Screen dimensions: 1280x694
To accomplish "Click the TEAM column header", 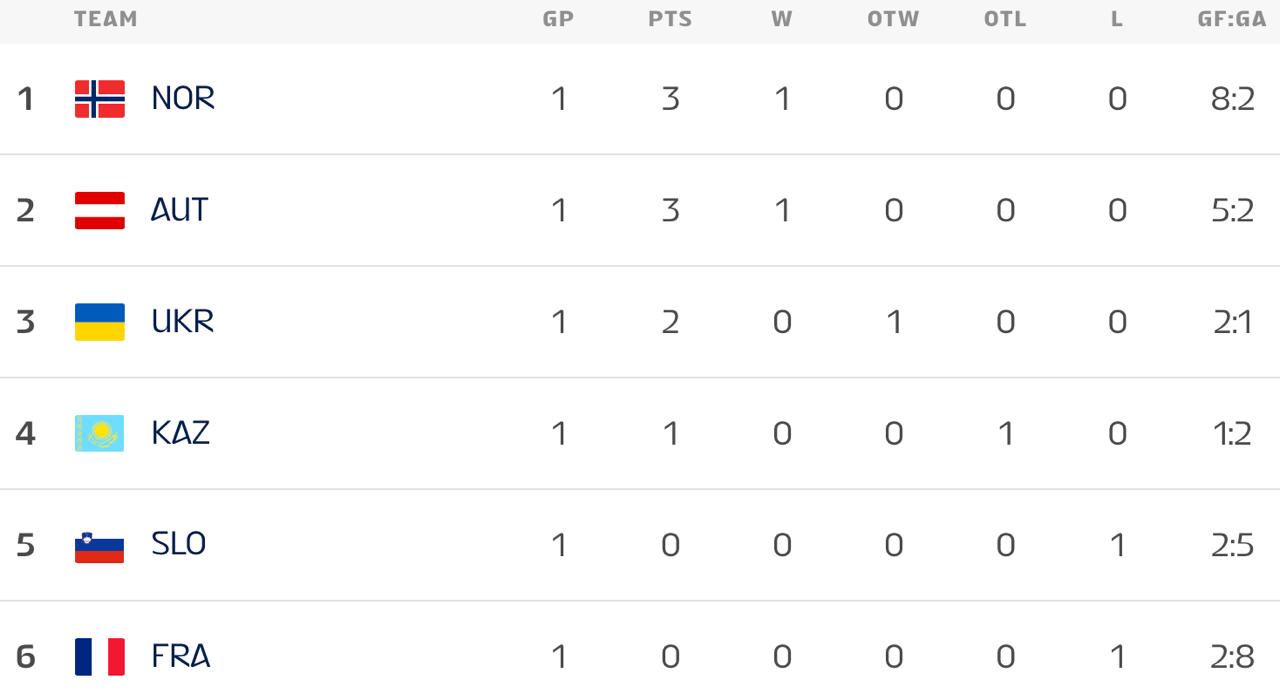I will pyautogui.click(x=105, y=19).
